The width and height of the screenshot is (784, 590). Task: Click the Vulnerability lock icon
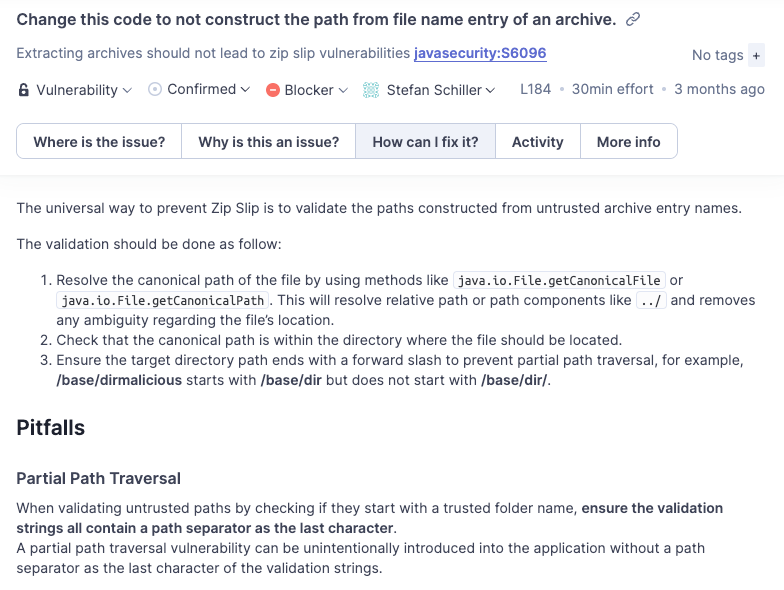click(x=24, y=90)
